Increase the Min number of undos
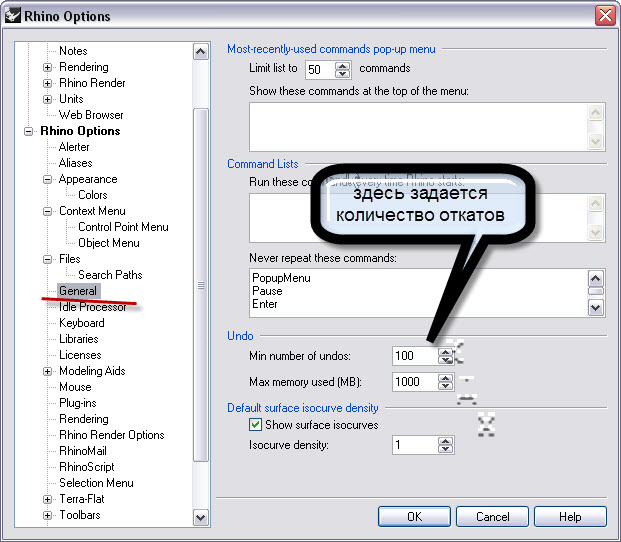The image size is (621, 542). (446, 352)
